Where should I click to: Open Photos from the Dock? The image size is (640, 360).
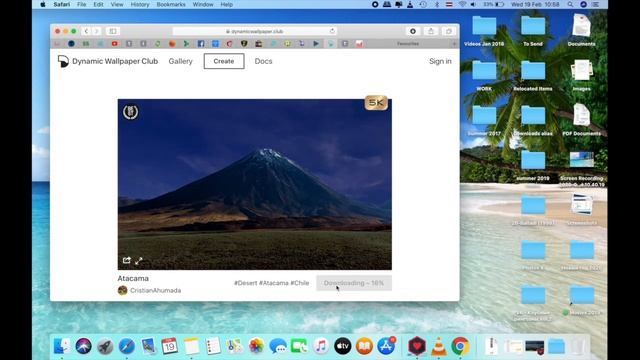click(256, 346)
